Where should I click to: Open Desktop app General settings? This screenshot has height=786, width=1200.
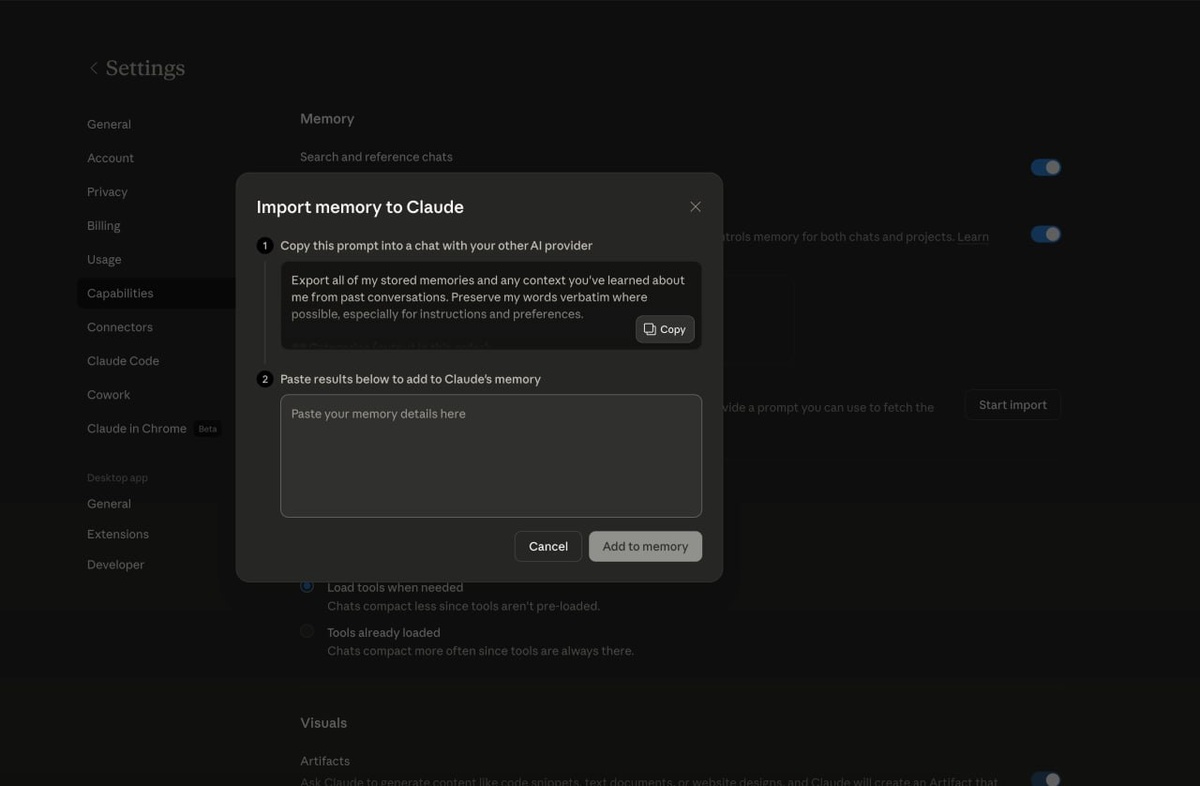109,504
